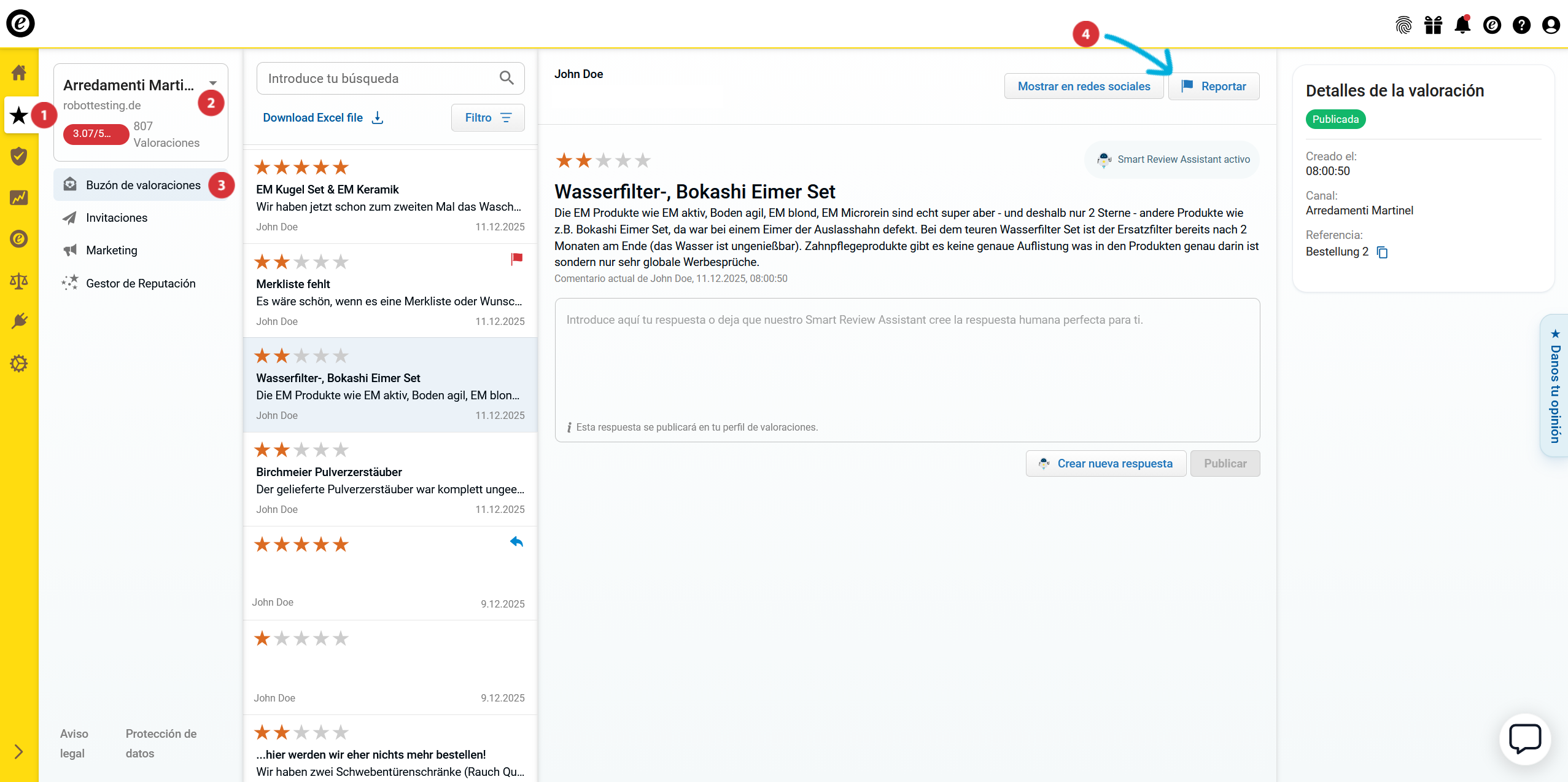Expand the Arredamenti Martinel channel dropdown
Screen dimensions: 1568x782
[x=213, y=83]
